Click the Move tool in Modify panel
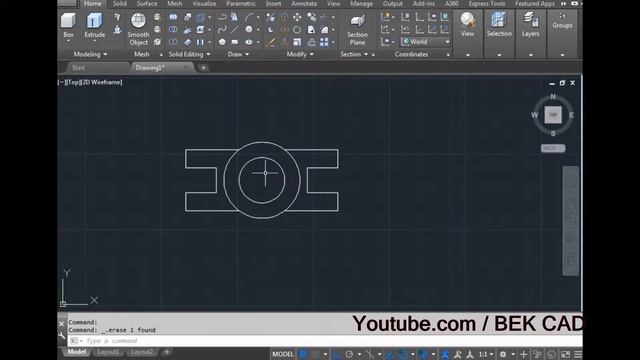 (297, 17)
